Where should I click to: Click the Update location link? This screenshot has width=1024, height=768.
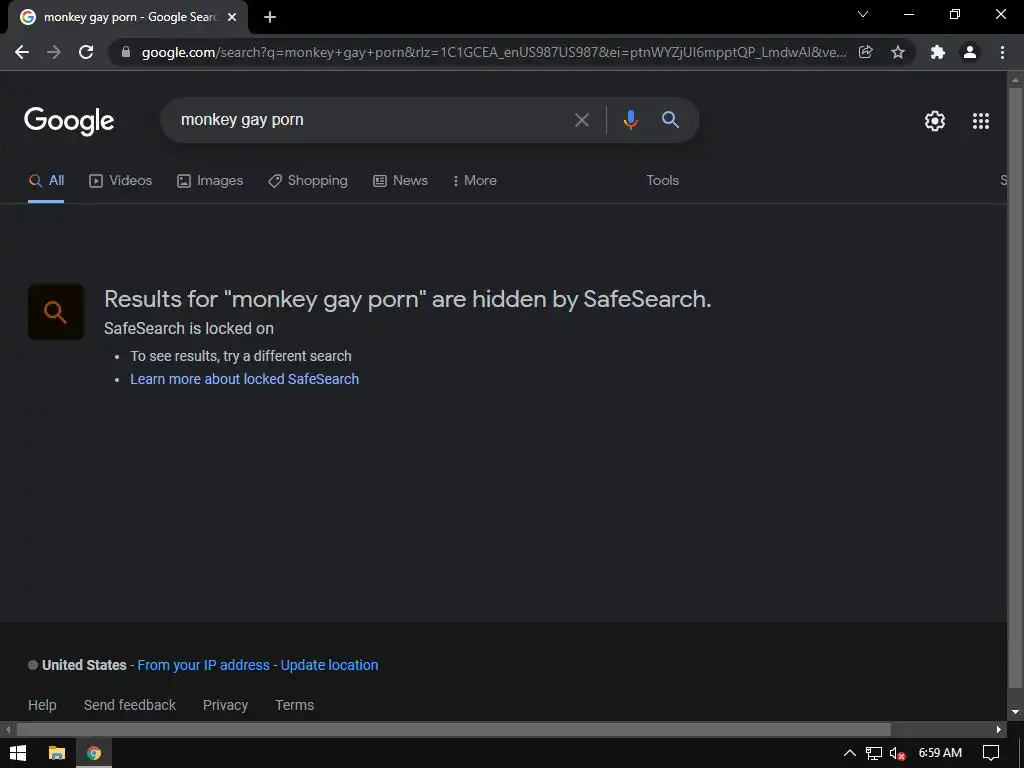pyautogui.click(x=329, y=665)
